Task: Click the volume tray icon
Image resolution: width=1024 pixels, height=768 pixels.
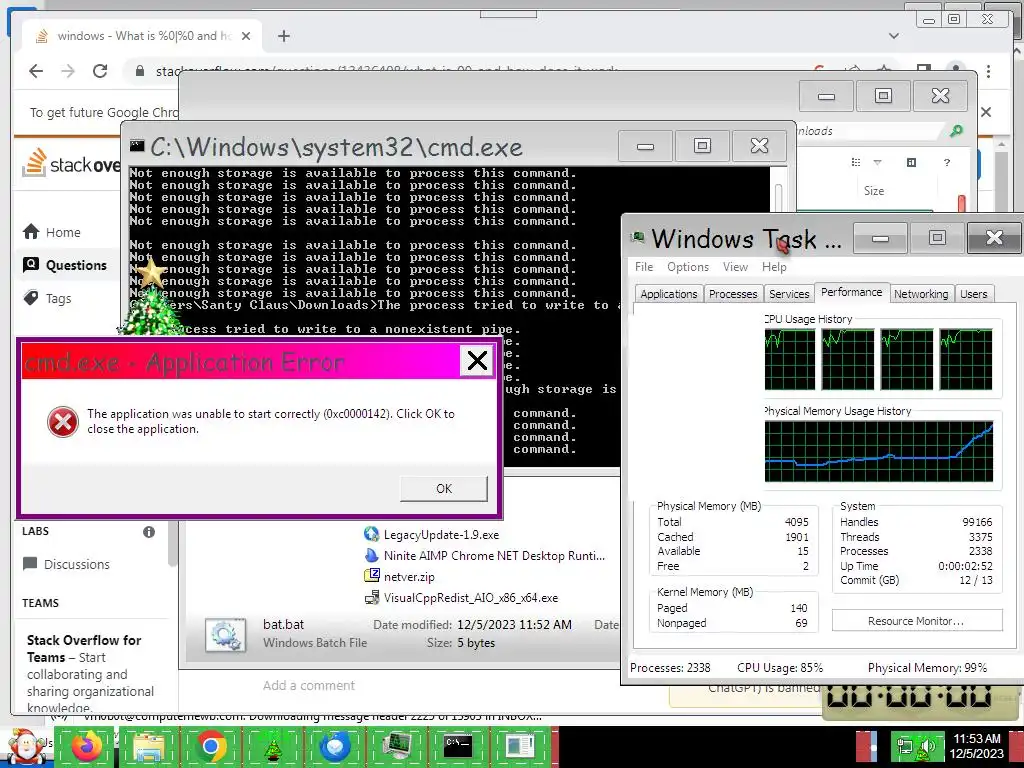Action: (x=925, y=747)
